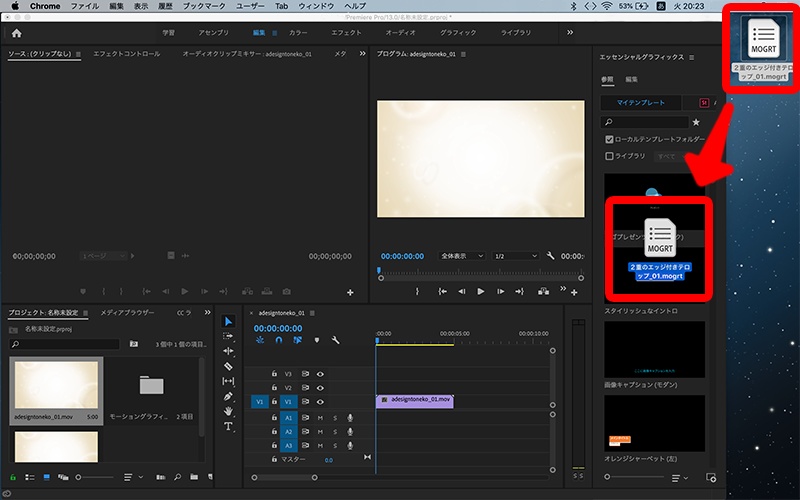Select the Type tool
The height and width of the screenshot is (500, 800).
[228, 426]
